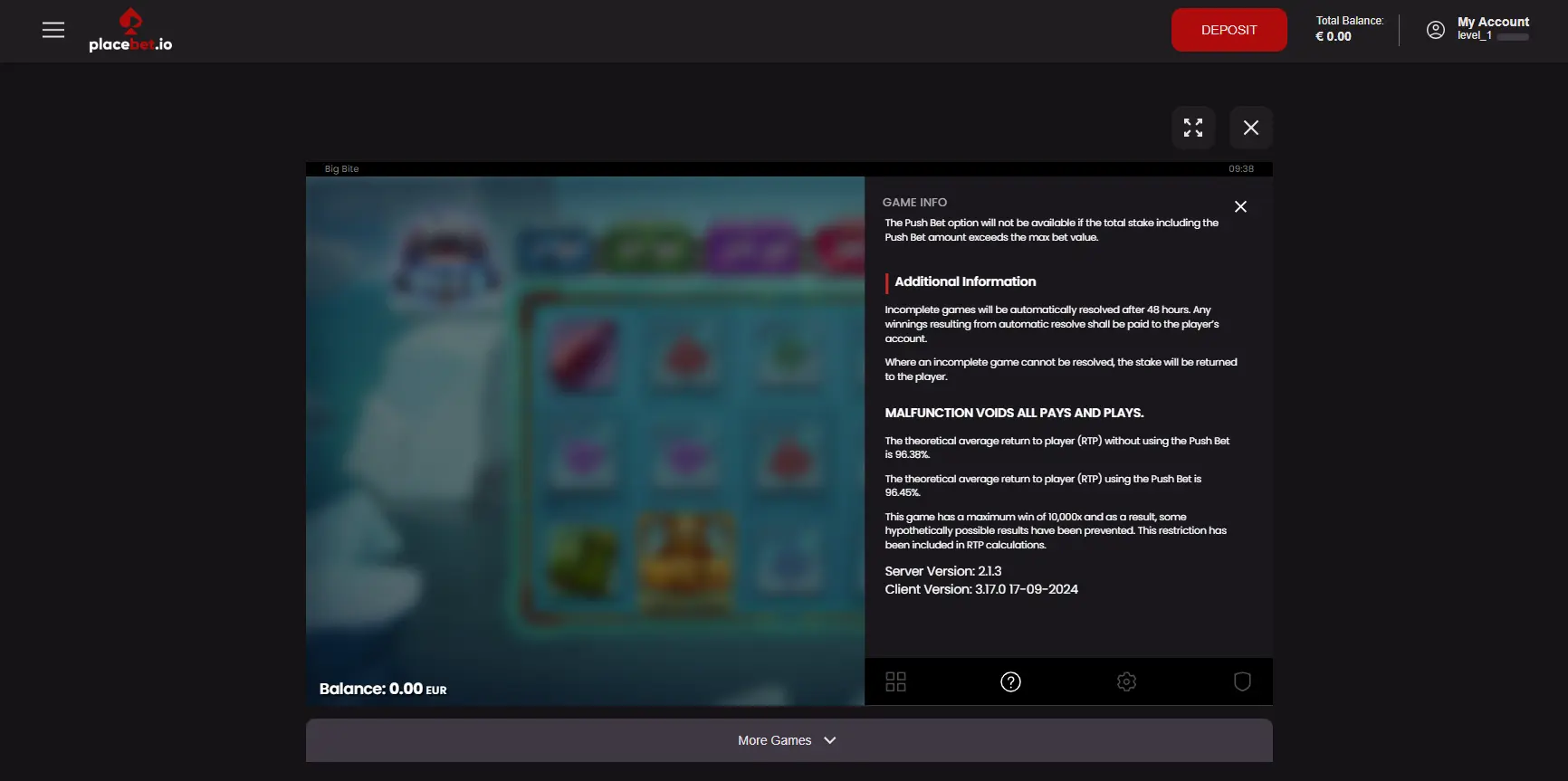Click the red DEPOSIT button
This screenshot has width=1568, height=781.
pos(1229,30)
